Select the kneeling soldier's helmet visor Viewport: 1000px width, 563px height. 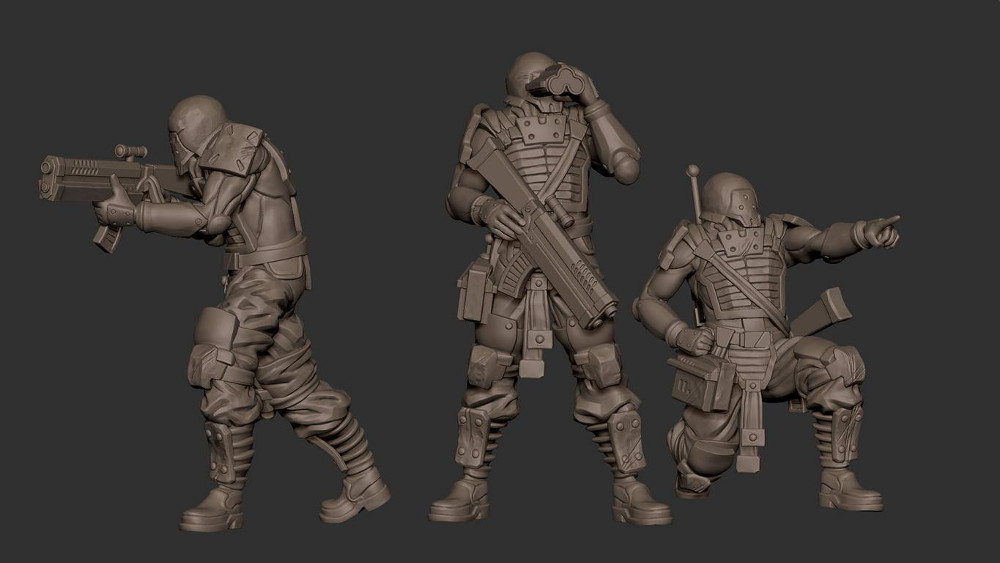coord(737,209)
